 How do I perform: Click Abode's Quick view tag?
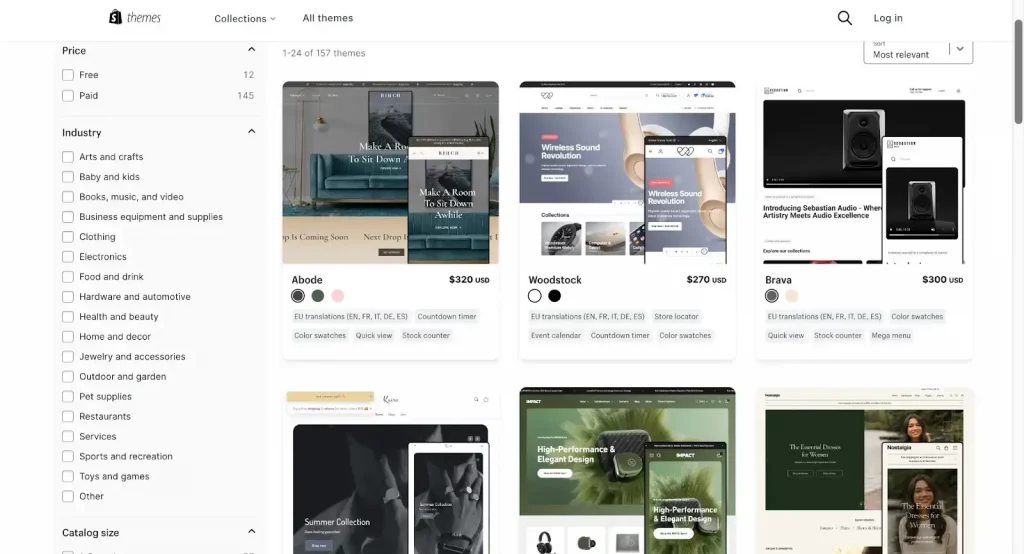tap(374, 335)
